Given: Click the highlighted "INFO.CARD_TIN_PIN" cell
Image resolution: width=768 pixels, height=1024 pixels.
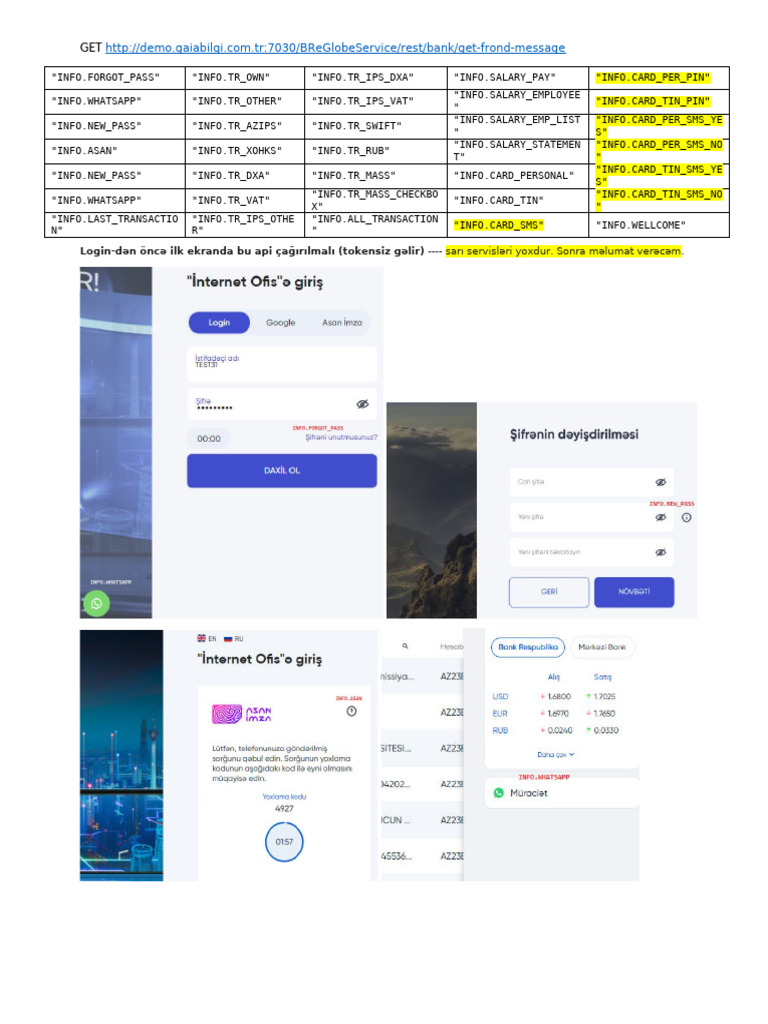Looking at the screenshot, I should 659,101.
